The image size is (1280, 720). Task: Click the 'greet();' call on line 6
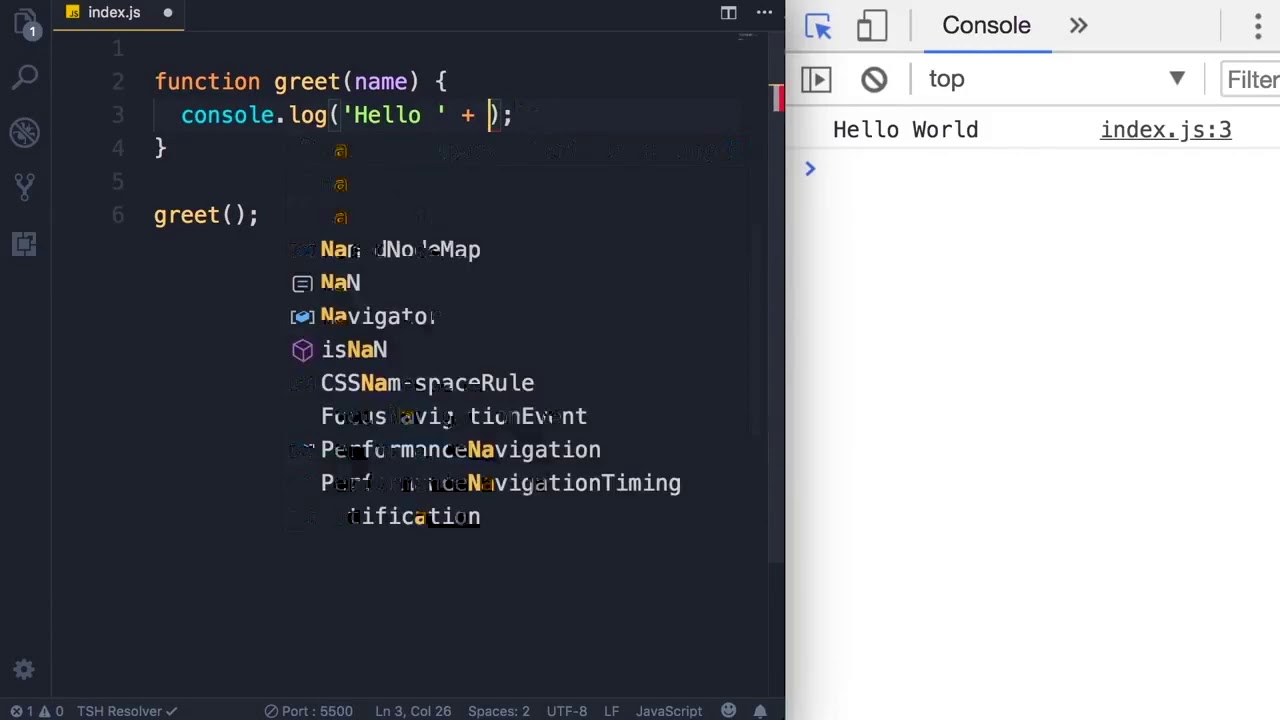pyautogui.click(x=206, y=215)
